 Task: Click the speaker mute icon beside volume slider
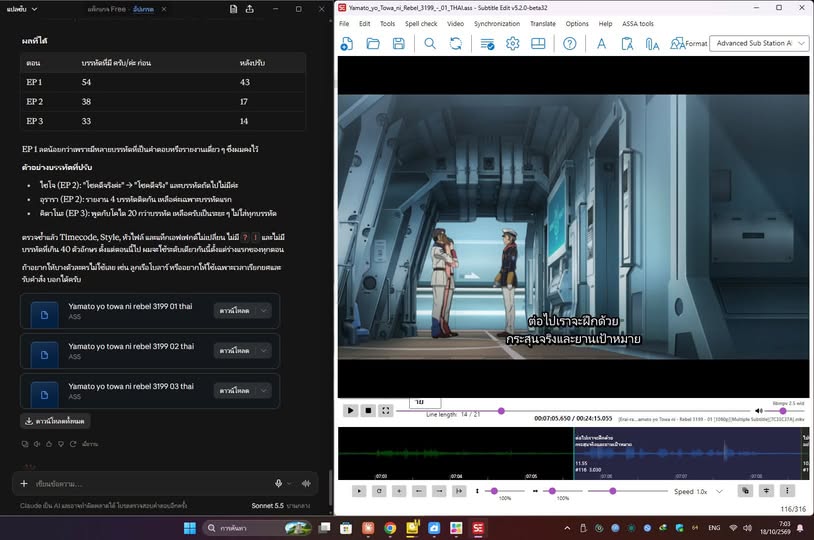tap(758, 411)
